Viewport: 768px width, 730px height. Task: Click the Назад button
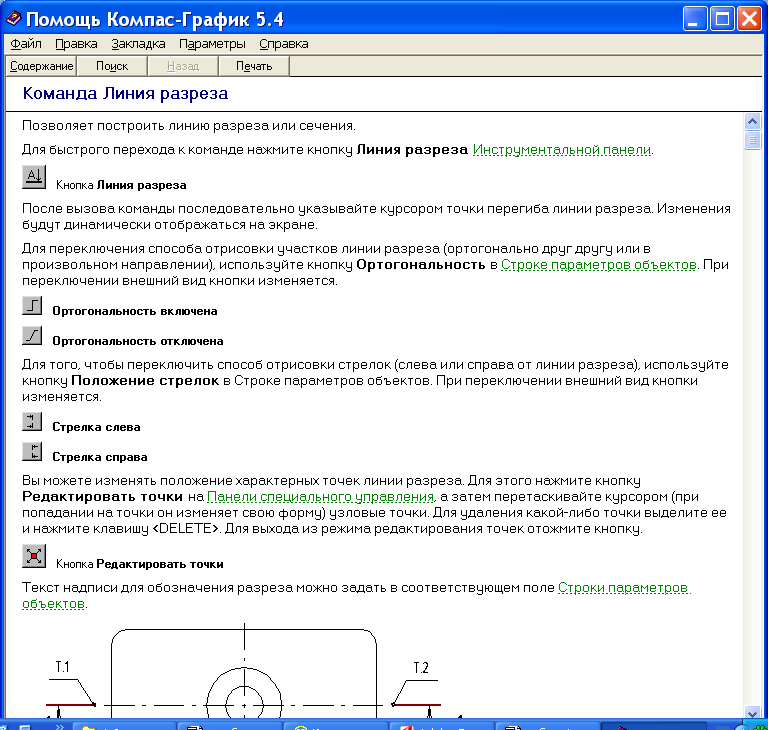(183, 66)
